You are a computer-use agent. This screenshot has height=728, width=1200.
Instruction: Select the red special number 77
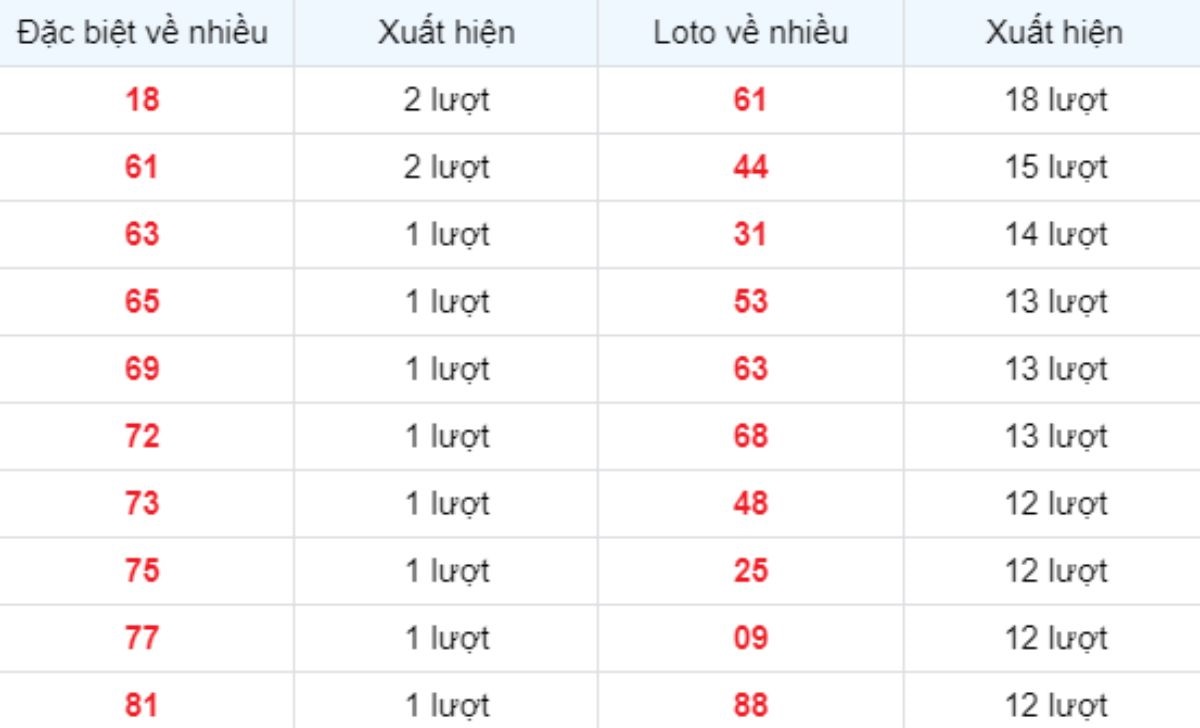[142, 638]
